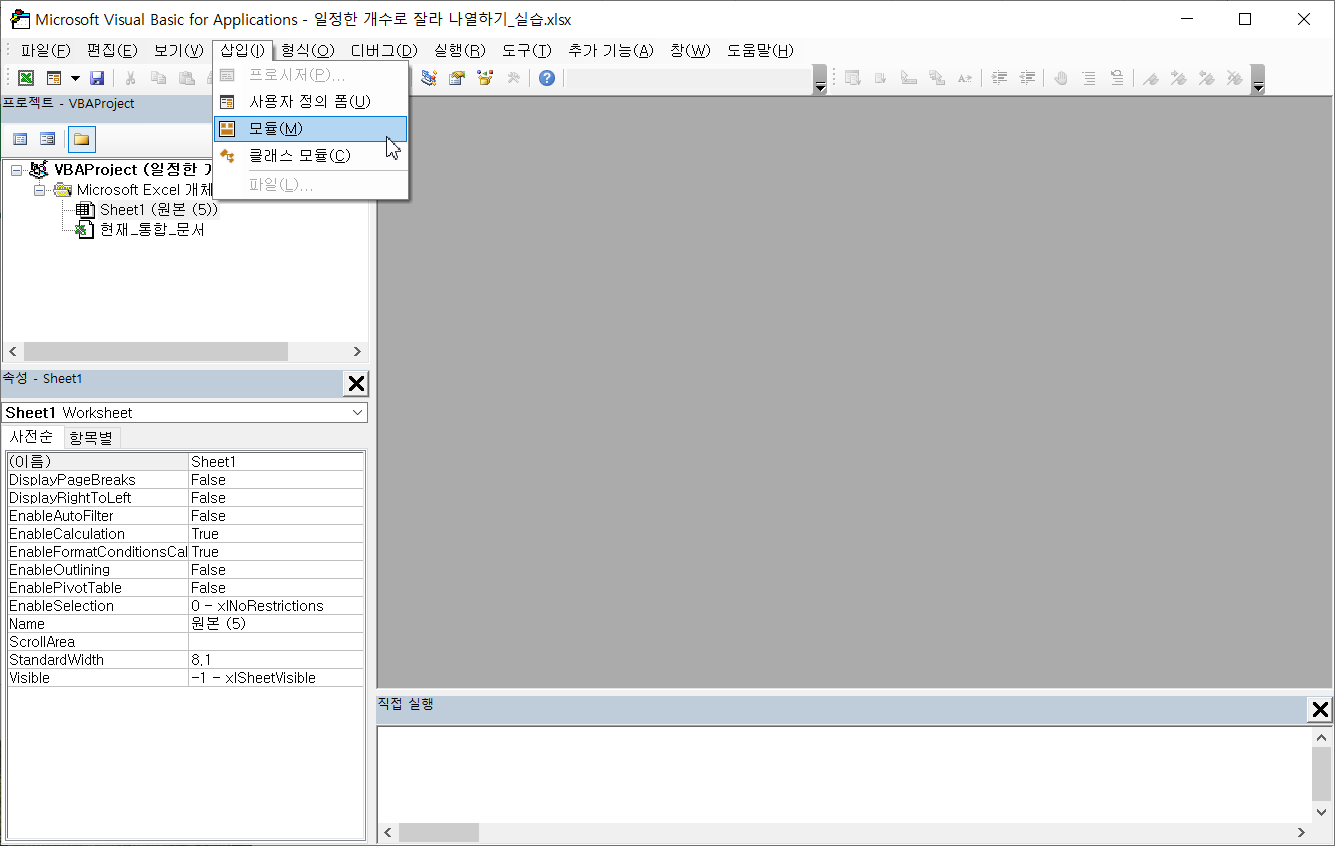Click the DisplayPageBreaks False value
1335x846 pixels.
276,480
